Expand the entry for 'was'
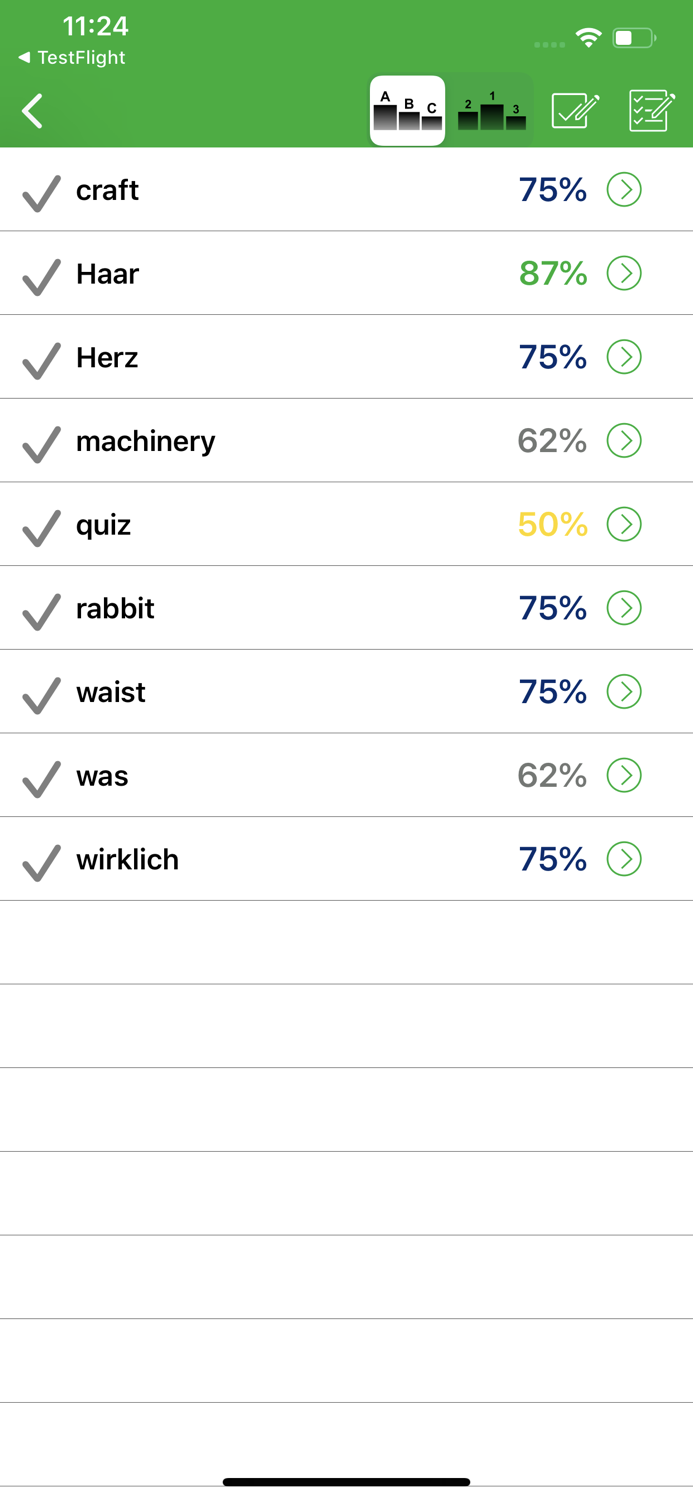The image size is (693, 1500). pyautogui.click(x=624, y=775)
